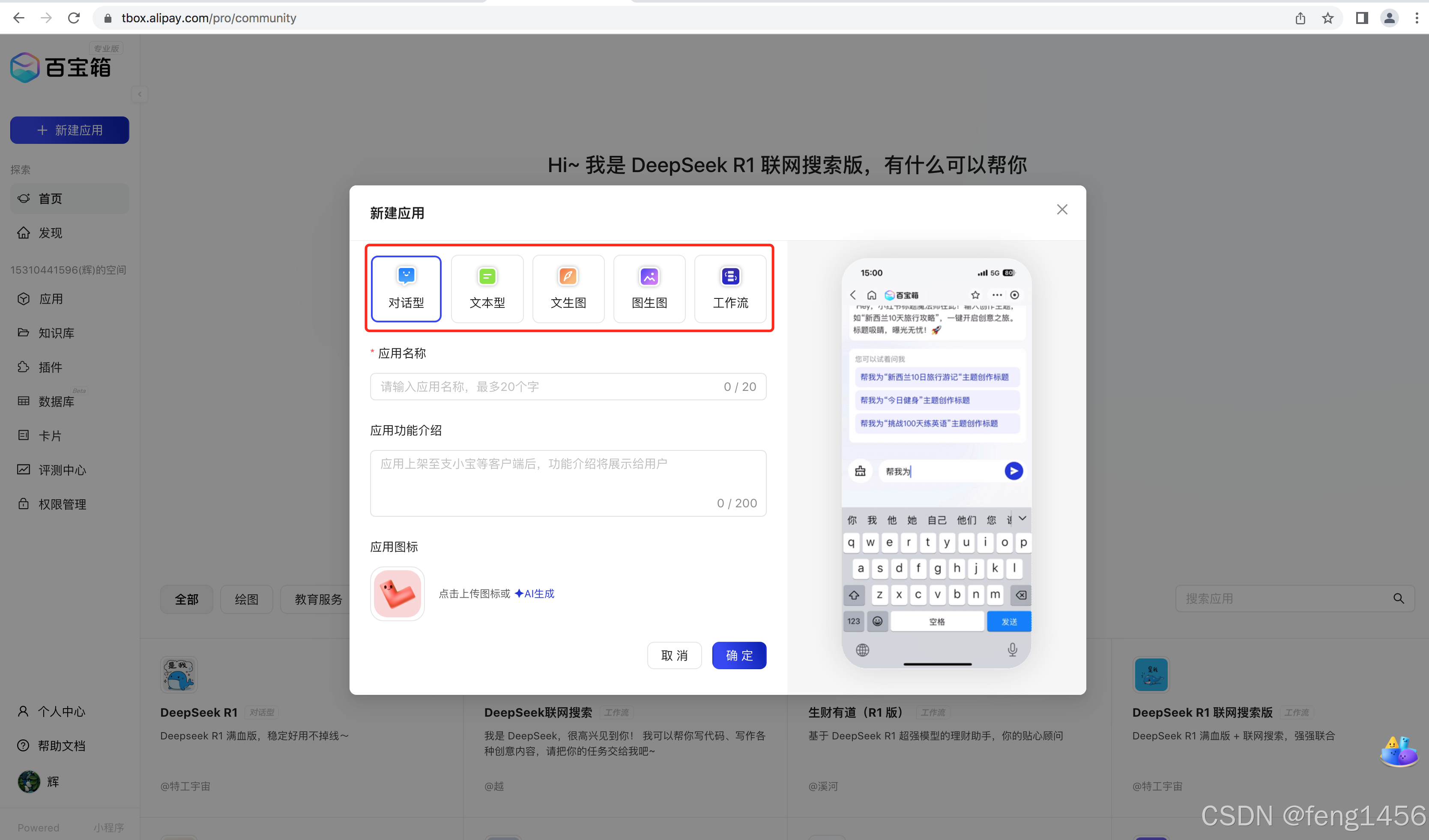Open the 插件 plugin section
This screenshot has height=840, width=1429.
click(50, 367)
